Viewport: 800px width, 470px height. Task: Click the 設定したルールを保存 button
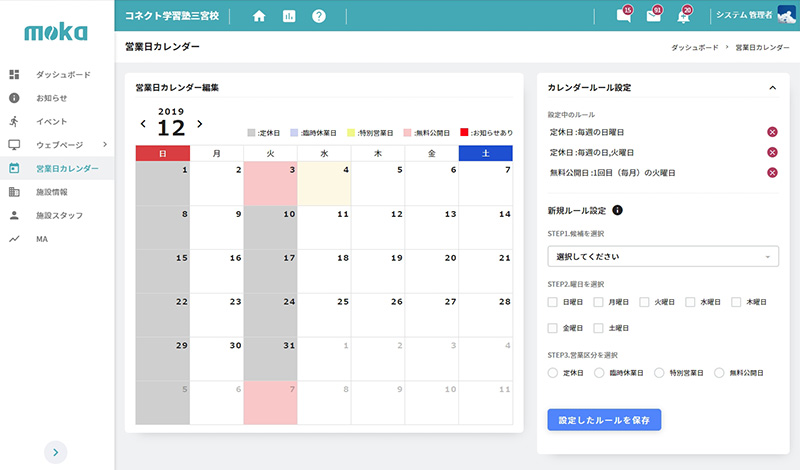604,420
